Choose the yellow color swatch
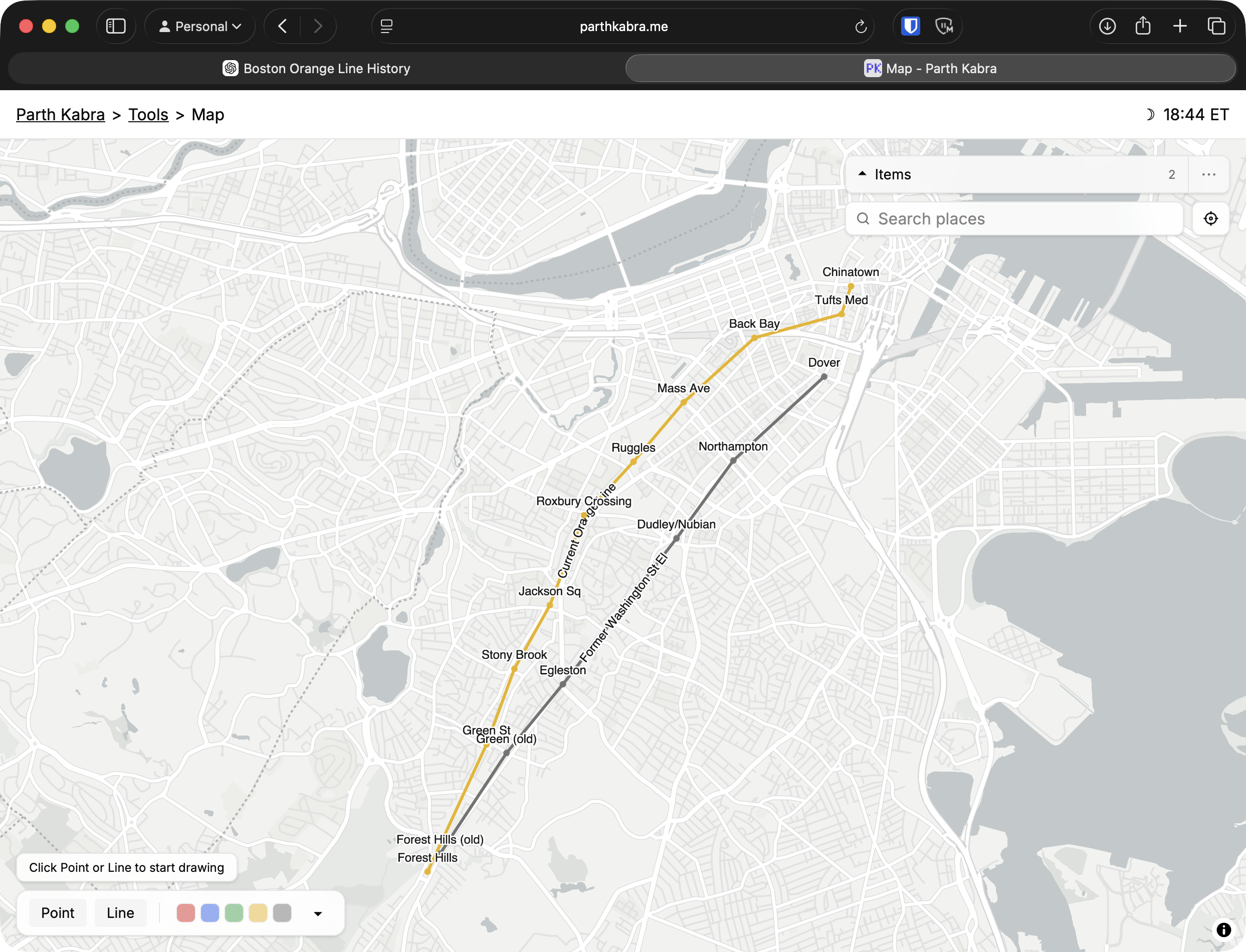Viewport: 1246px width, 952px height. tap(258, 913)
